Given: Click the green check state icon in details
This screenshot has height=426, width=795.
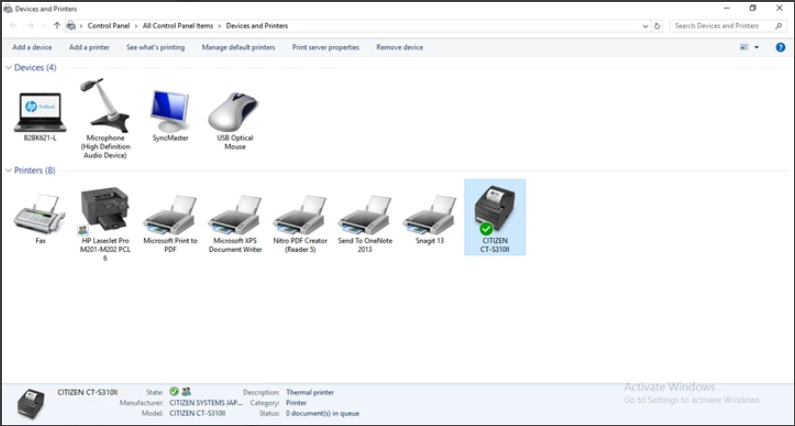Looking at the screenshot, I should [x=174, y=392].
